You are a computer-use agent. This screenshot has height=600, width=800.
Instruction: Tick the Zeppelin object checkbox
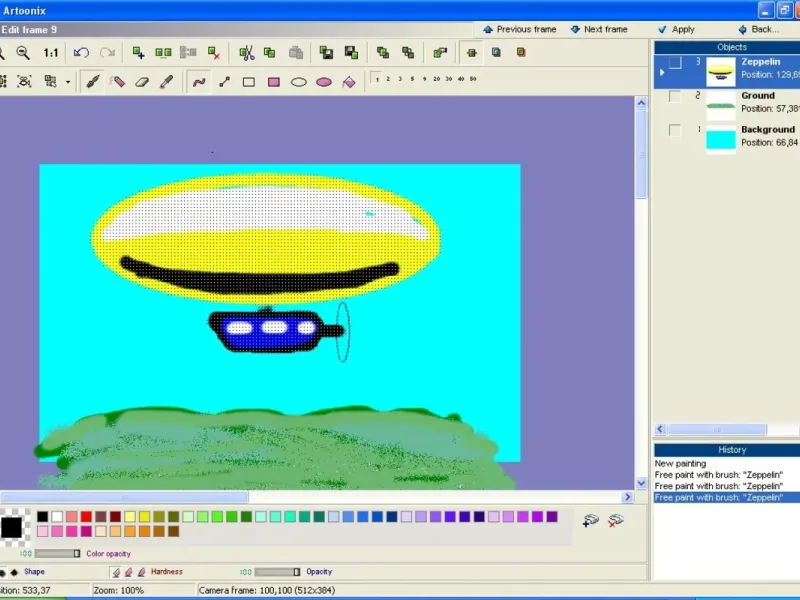click(674, 62)
